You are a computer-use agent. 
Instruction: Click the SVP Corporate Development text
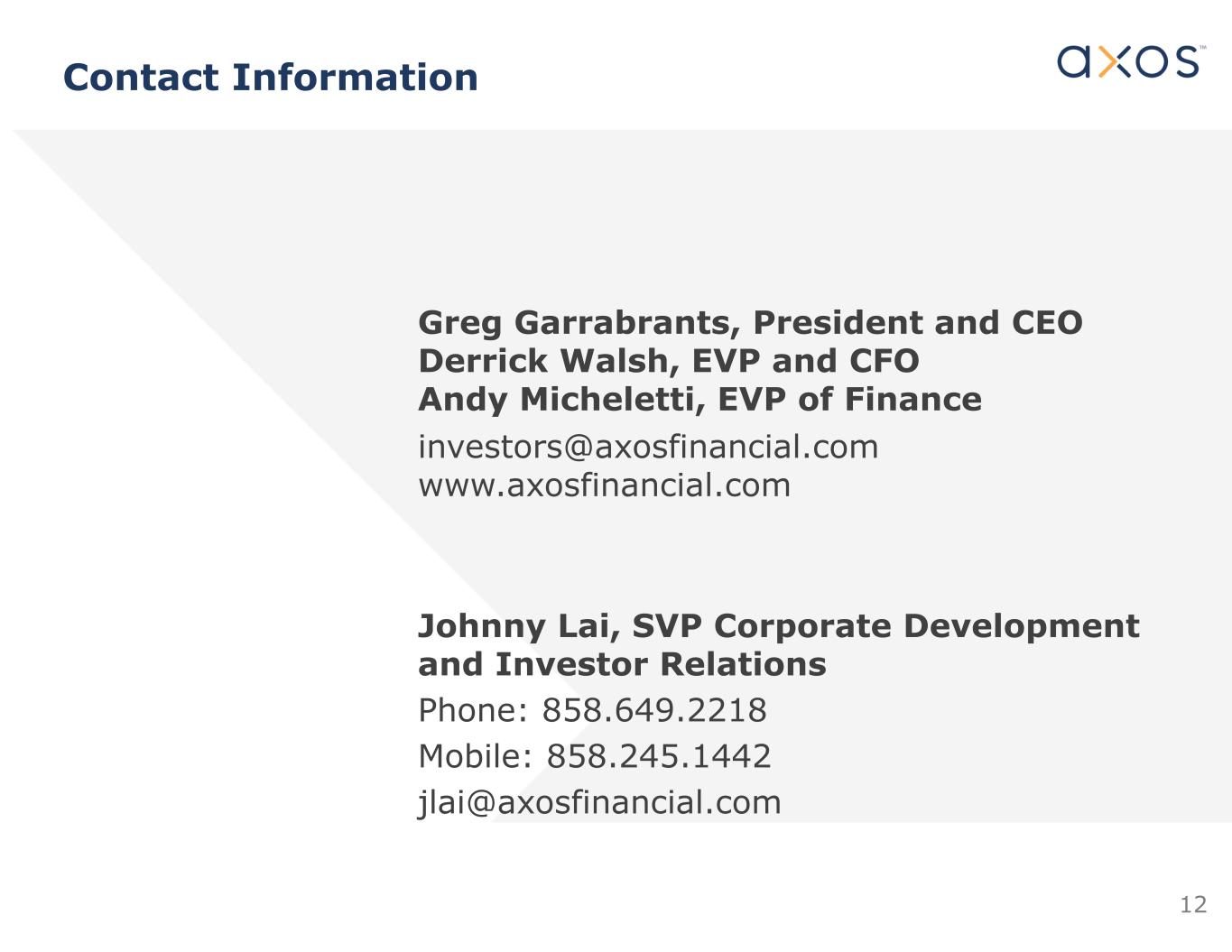point(885,626)
